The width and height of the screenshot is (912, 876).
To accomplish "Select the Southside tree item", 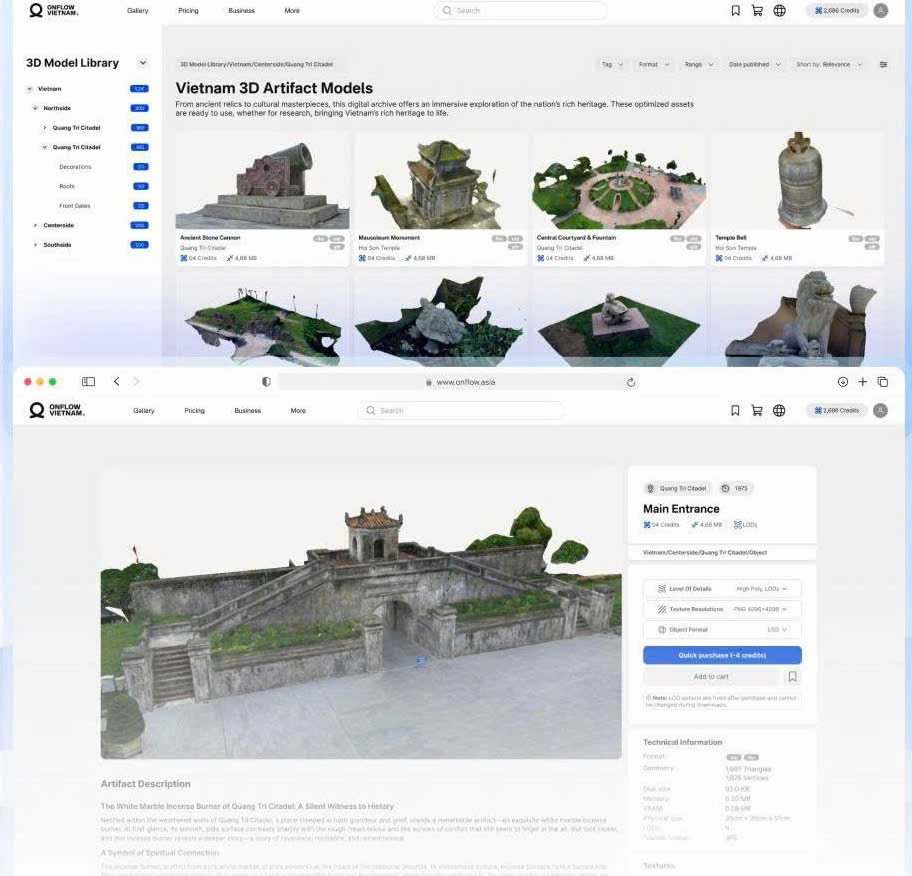I will [57, 245].
